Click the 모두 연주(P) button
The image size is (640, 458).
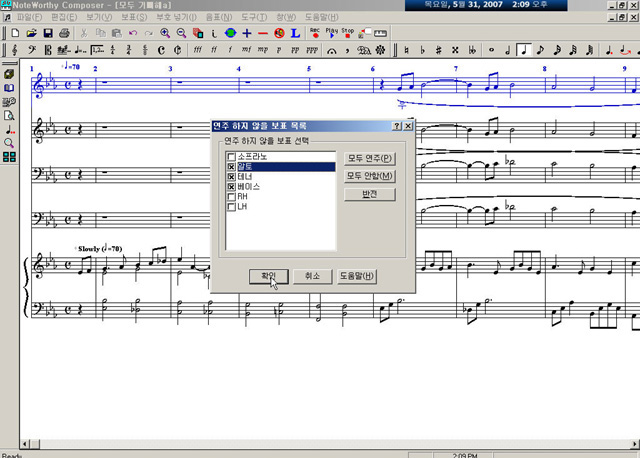(370, 158)
